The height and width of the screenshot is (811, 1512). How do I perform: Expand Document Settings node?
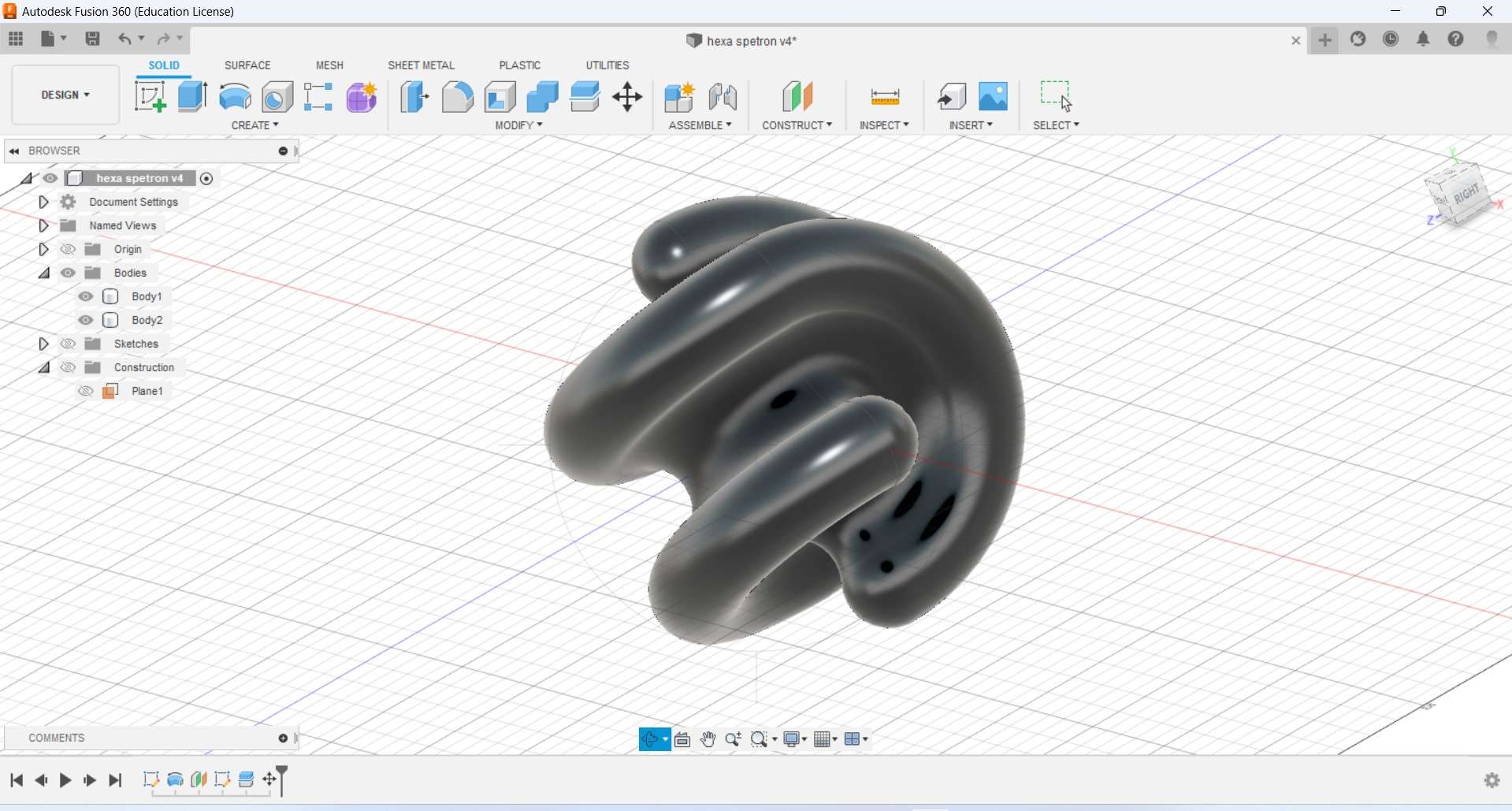coord(44,202)
